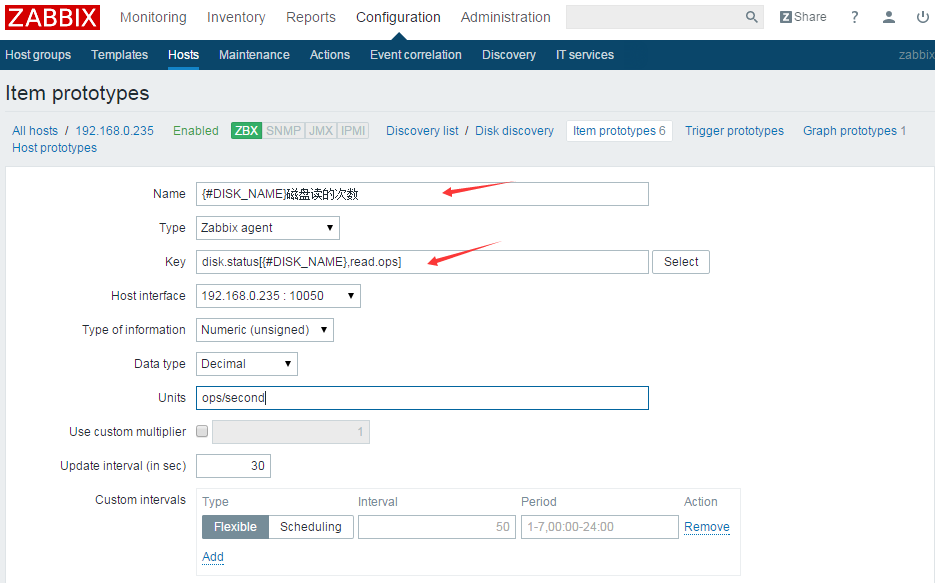Click the custom multiplier value field
935x583 pixels.
pyautogui.click(x=291, y=432)
